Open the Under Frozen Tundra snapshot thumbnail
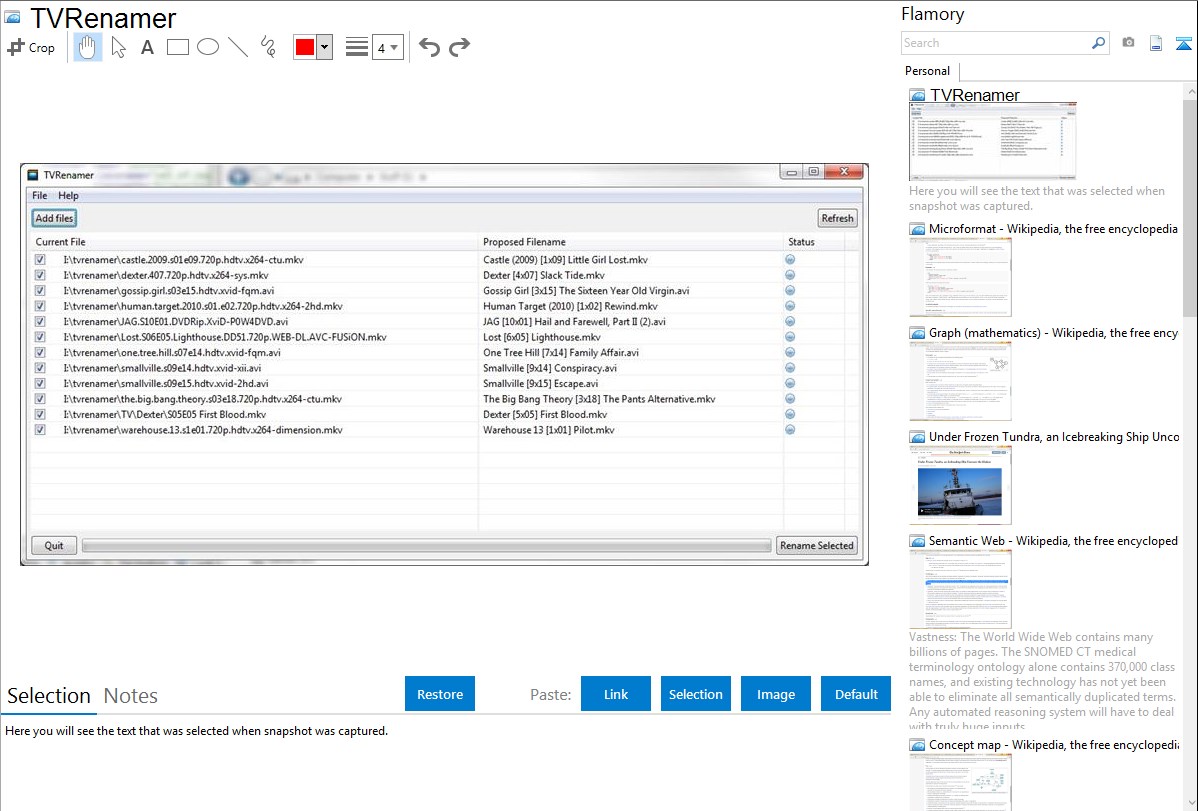The width and height of the screenshot is (1198, 811). click(960, 485)
